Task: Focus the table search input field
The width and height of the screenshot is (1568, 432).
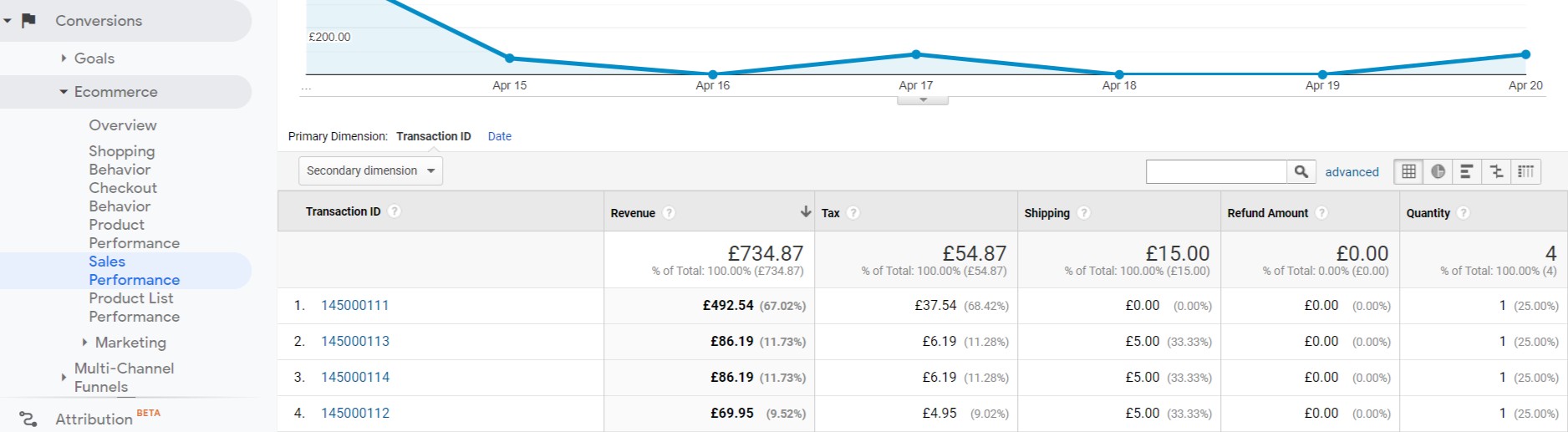Action: coord(1215,171)
